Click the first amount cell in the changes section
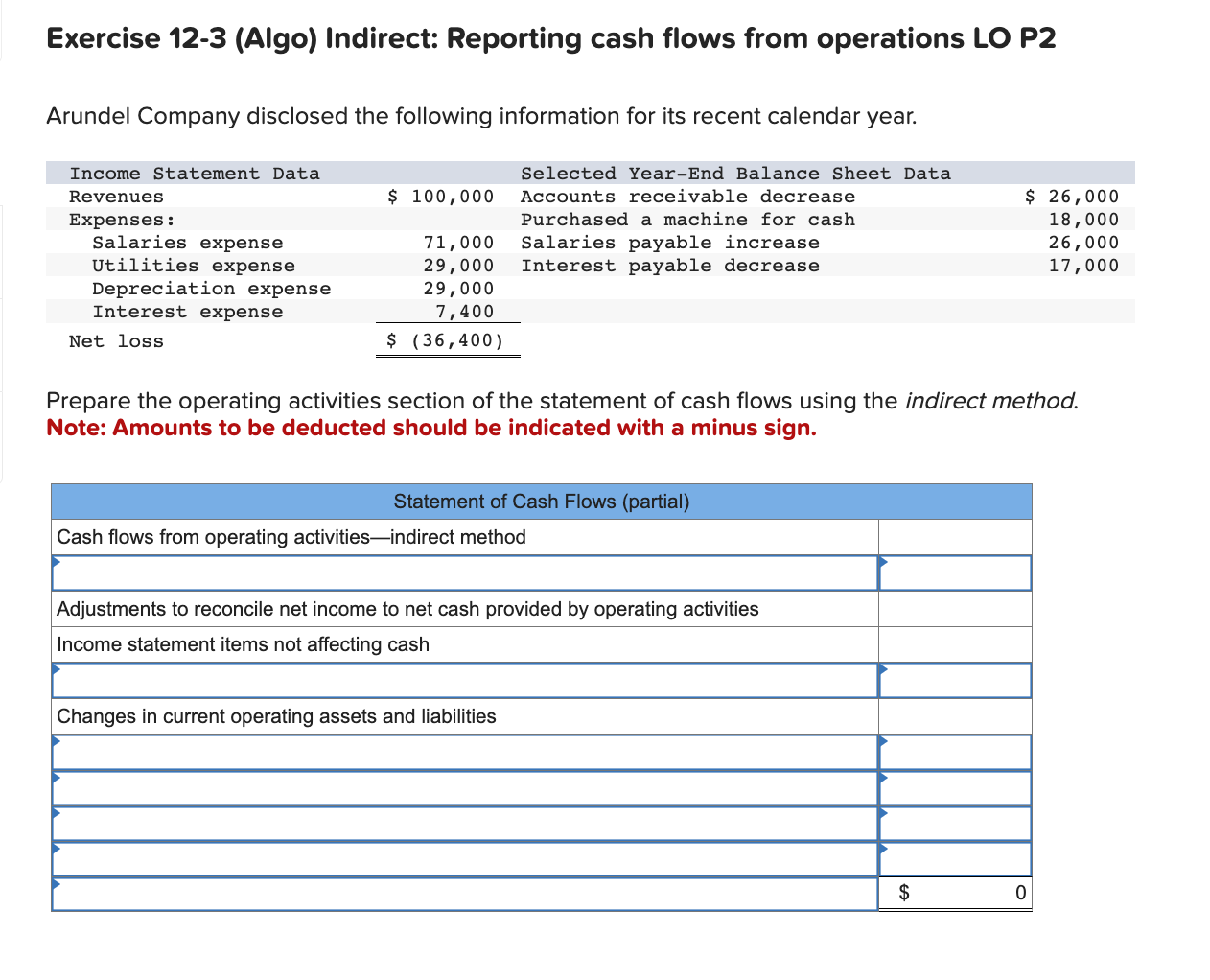This screenshot has height=980, width=1210. (x=955, y=752)
